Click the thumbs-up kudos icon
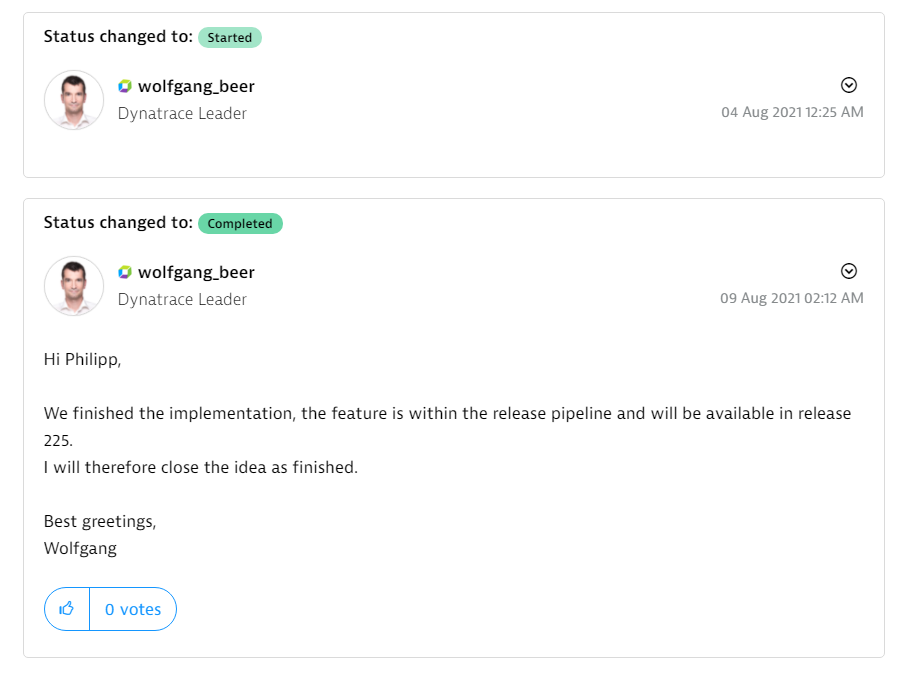Viewport: 912px width, 676px height. (67, 609)
